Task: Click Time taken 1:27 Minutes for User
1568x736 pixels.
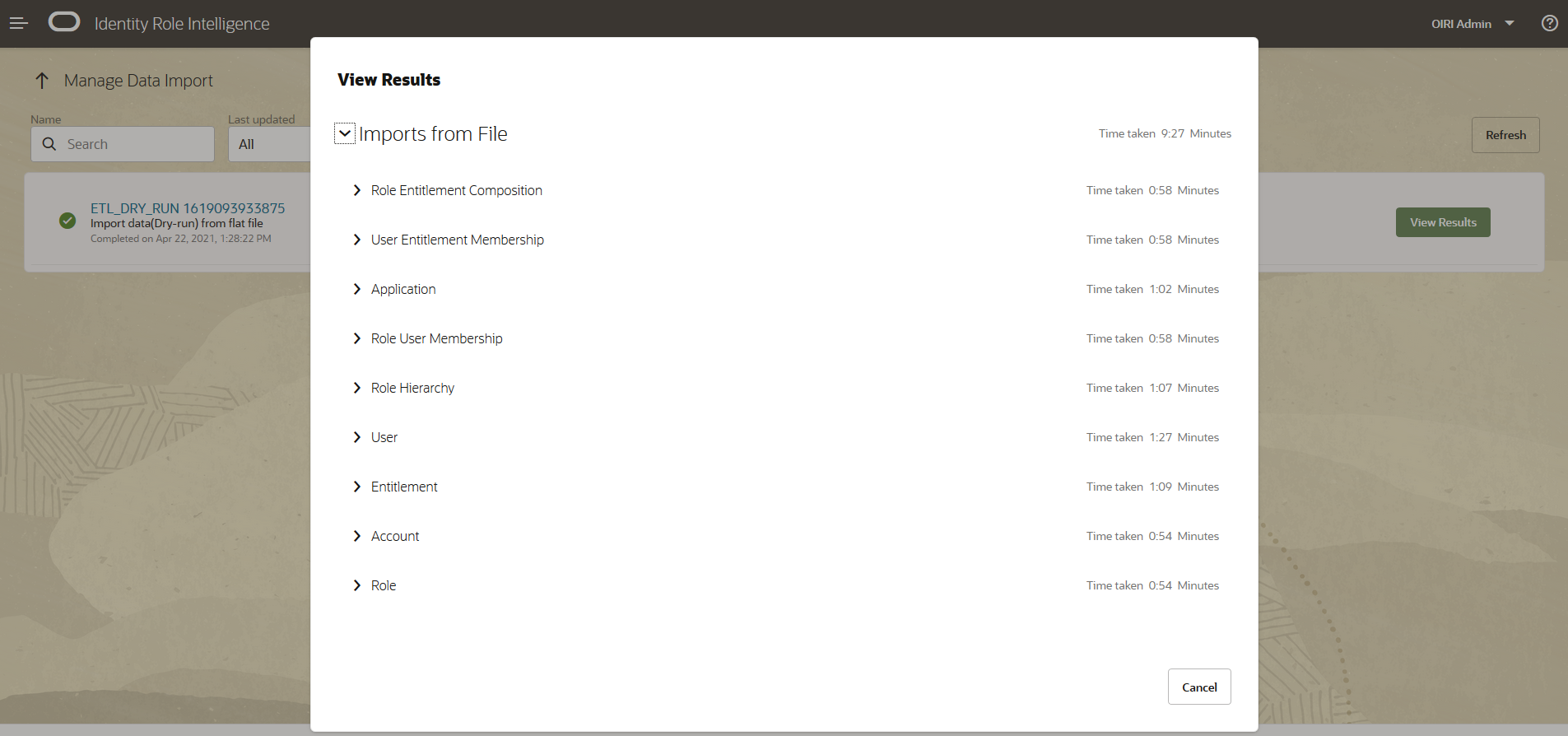Action: tap(1152, 437)
